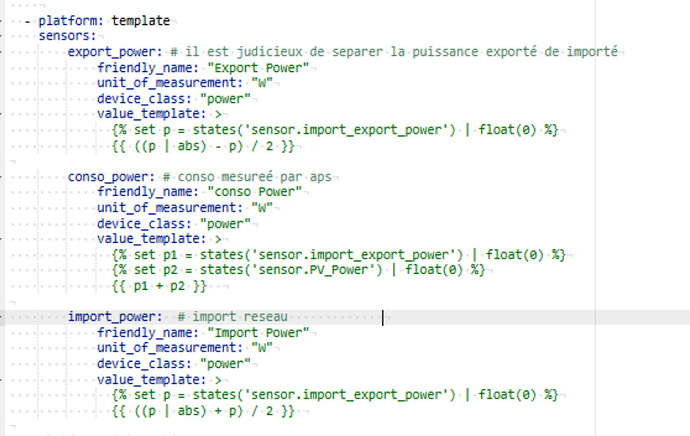Click the 'set p1' template line

(338, 255)
